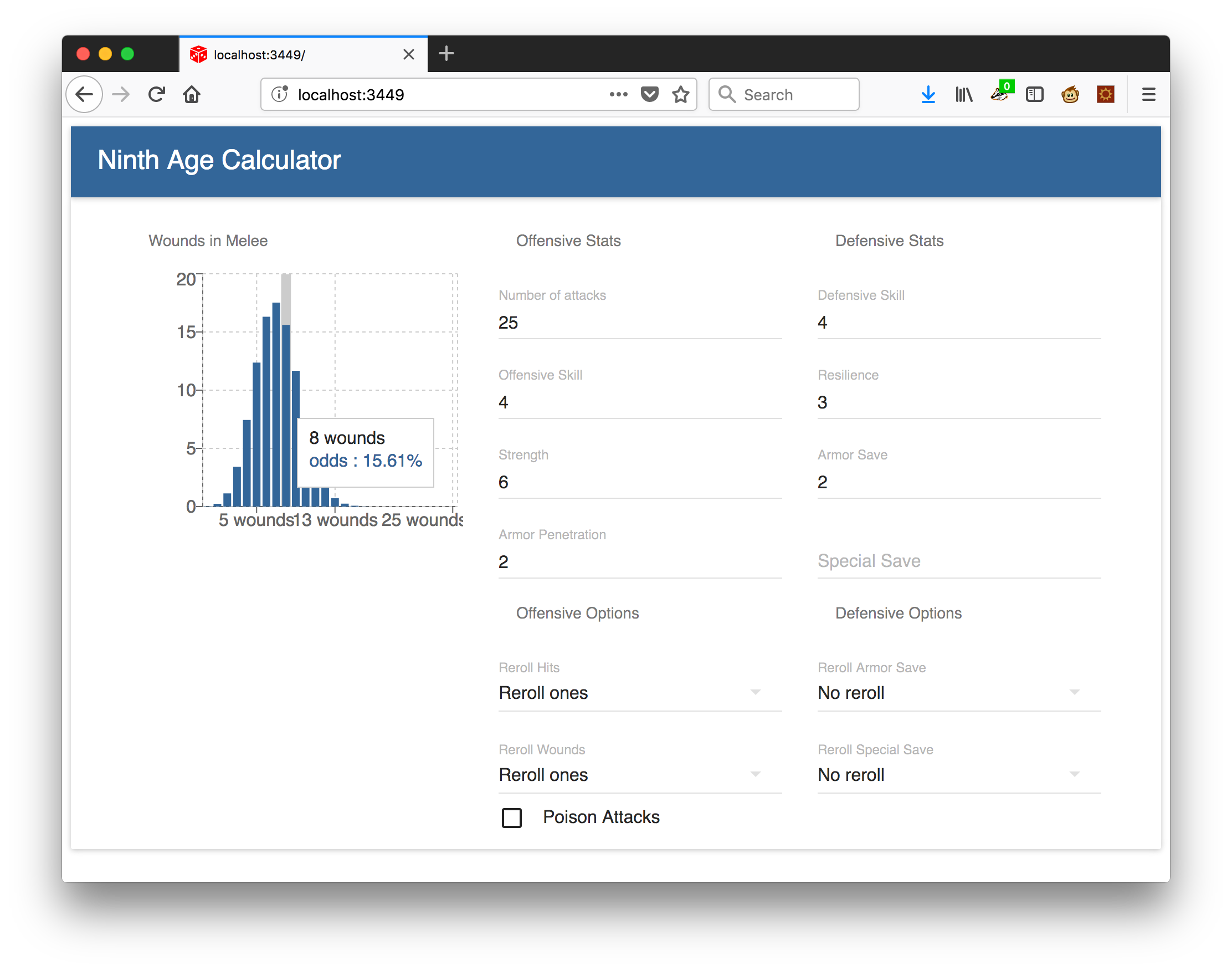The width and height of the screenshot is (1232, 971).
Task: Open the library icon in toolbar
Action: point(964,94)
